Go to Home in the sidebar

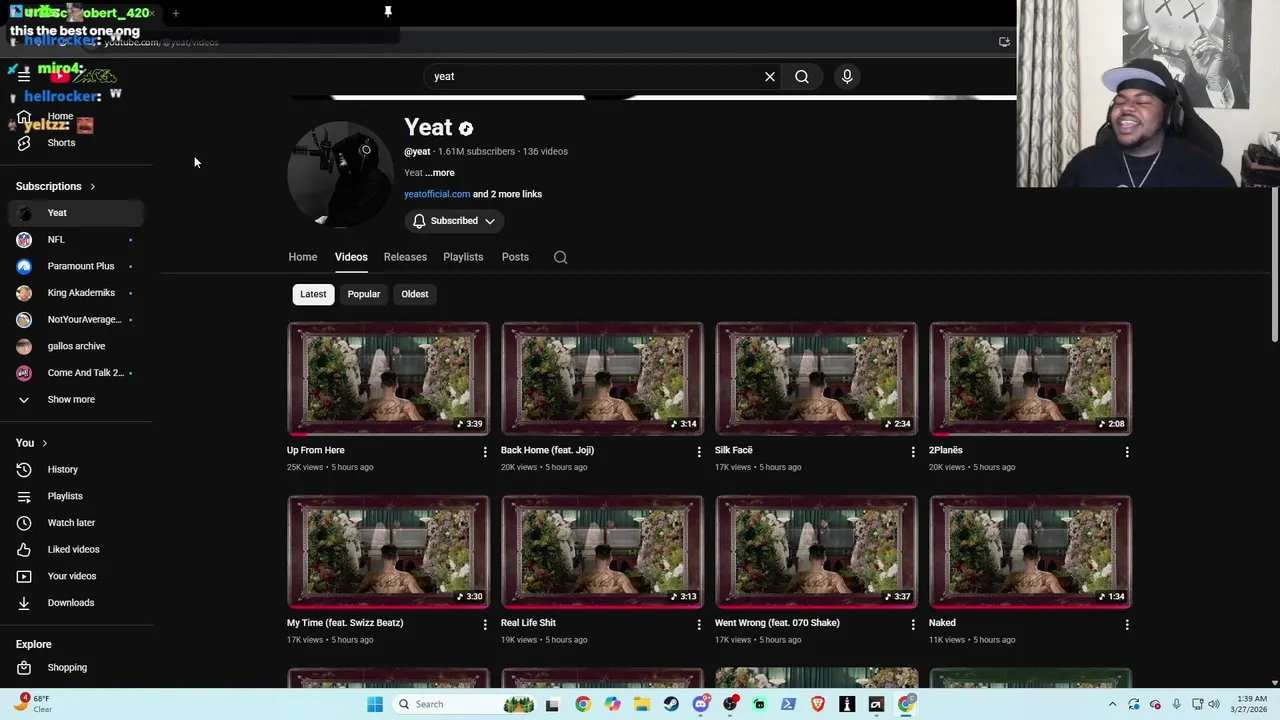76,116
